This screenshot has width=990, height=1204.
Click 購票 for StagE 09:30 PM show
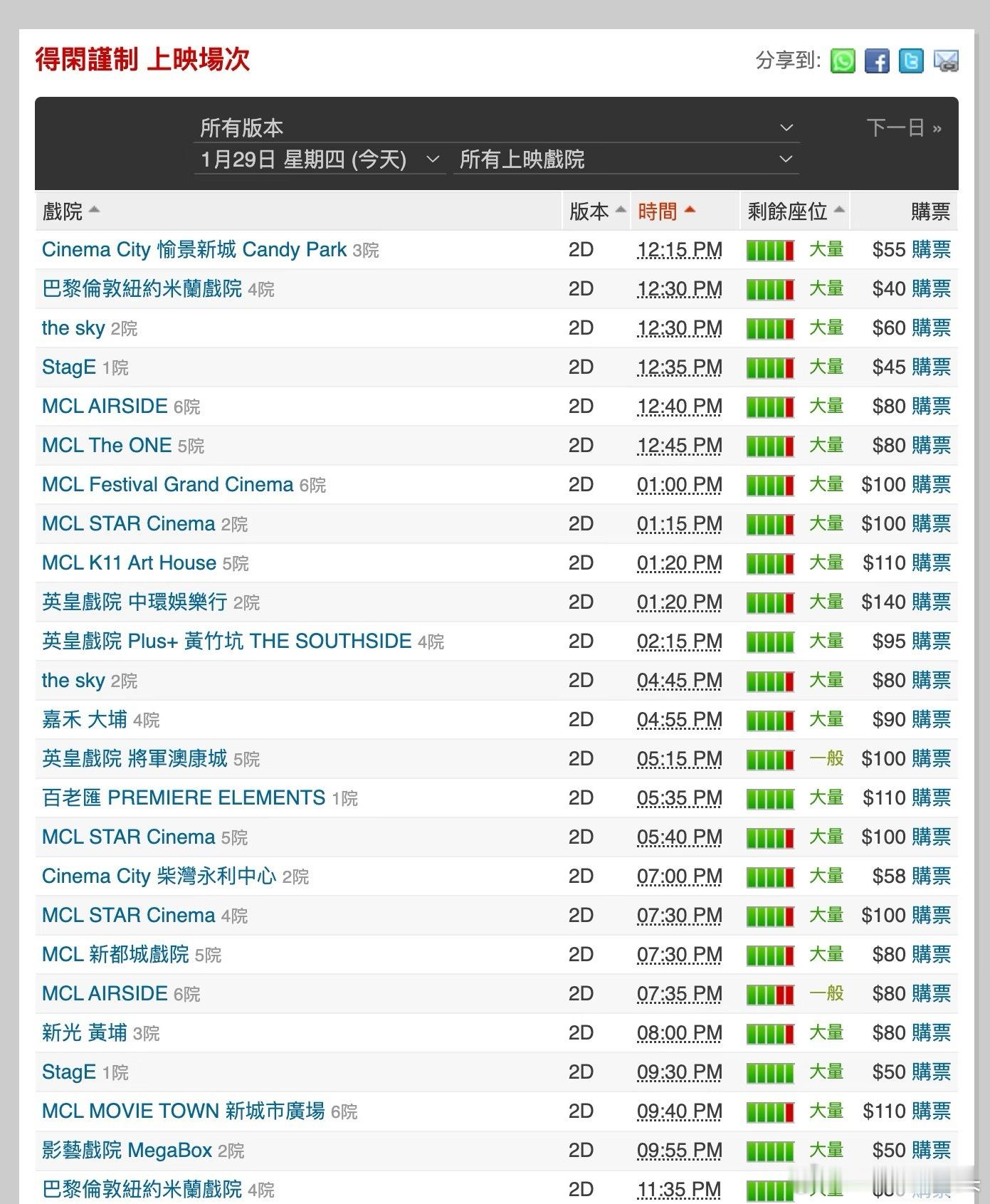click(x=931, y=1072)
